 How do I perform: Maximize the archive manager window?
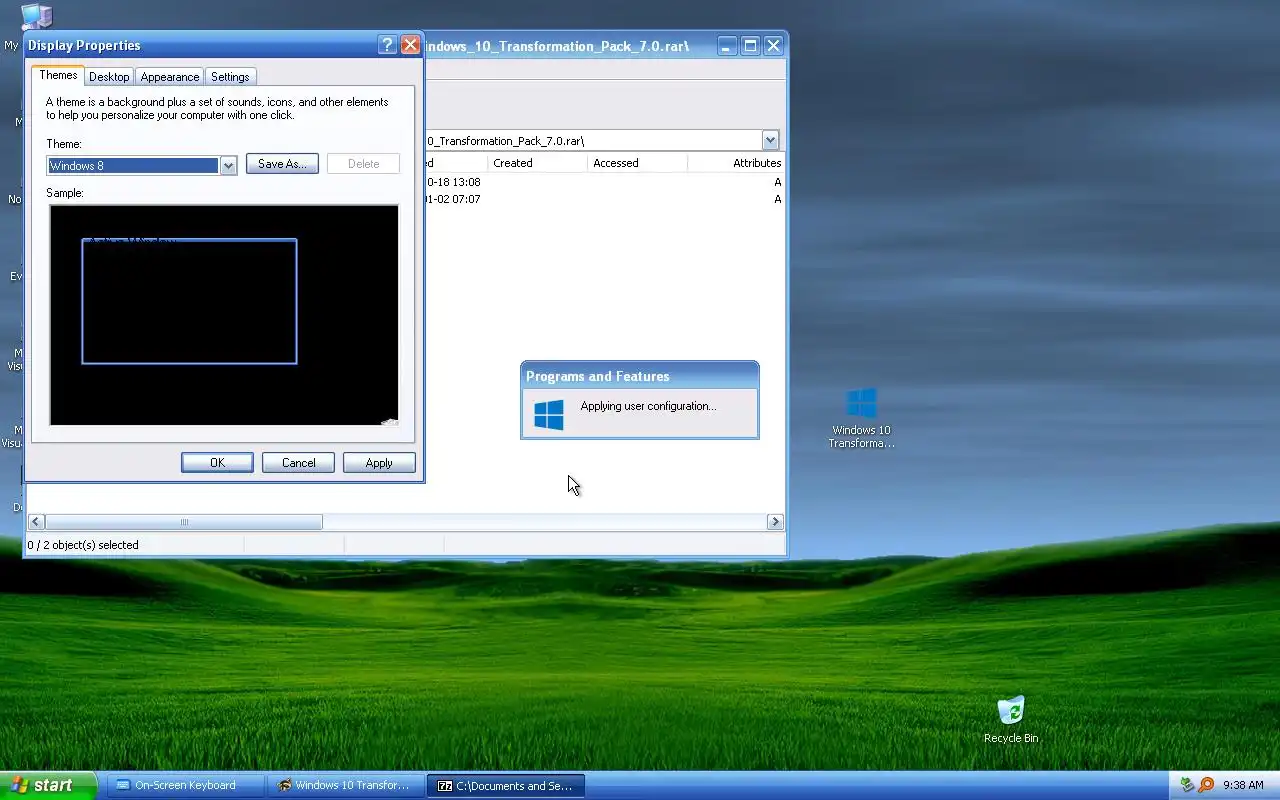[750, 46]
